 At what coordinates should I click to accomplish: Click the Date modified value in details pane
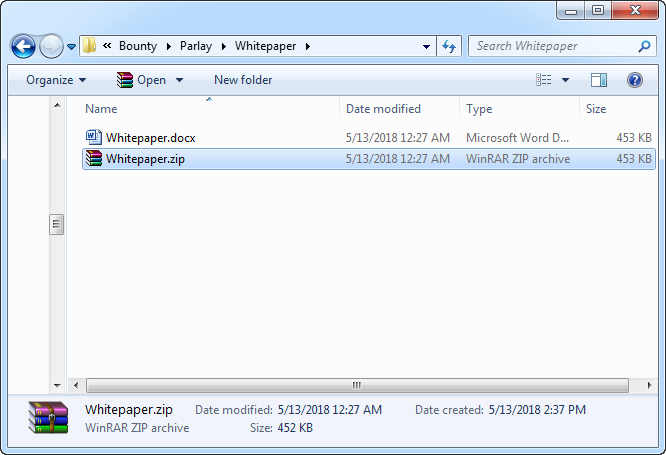click(x=330, y=410)
